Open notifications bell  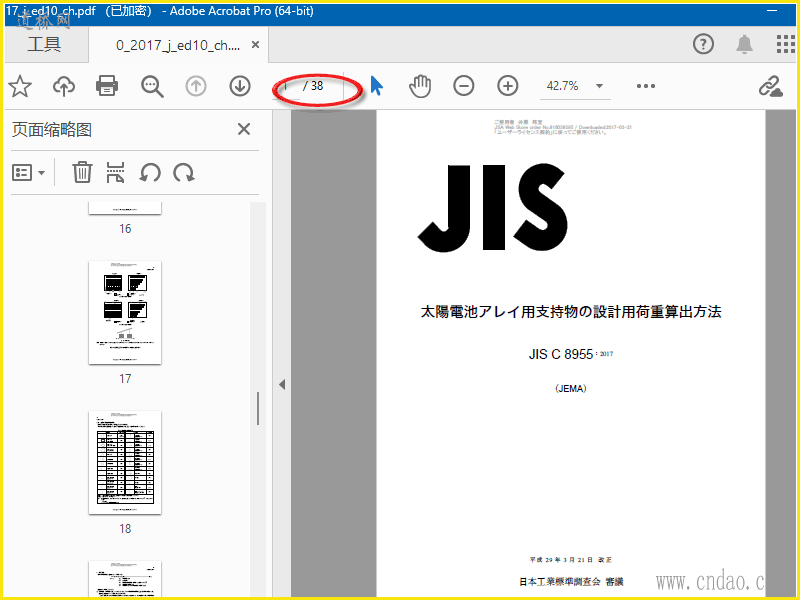[x=744, y=44]
